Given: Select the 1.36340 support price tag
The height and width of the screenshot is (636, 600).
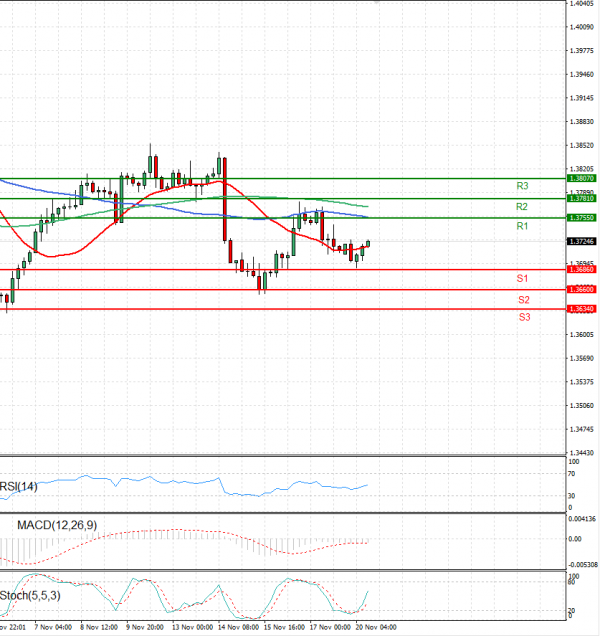Looking at the screenshot, I should pyautogui.click(x=582, y=309).
